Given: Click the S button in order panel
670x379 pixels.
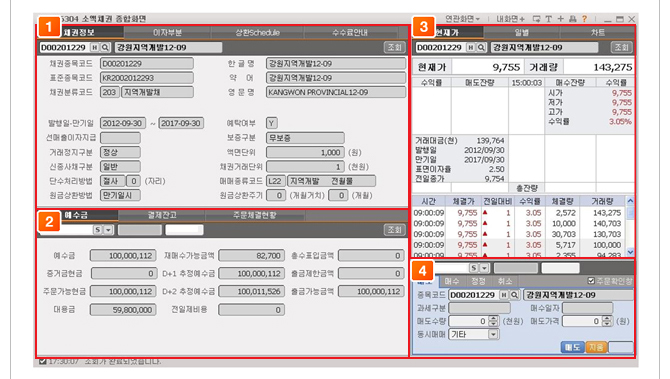Looking at the screenshot, I should coord(474,268).
